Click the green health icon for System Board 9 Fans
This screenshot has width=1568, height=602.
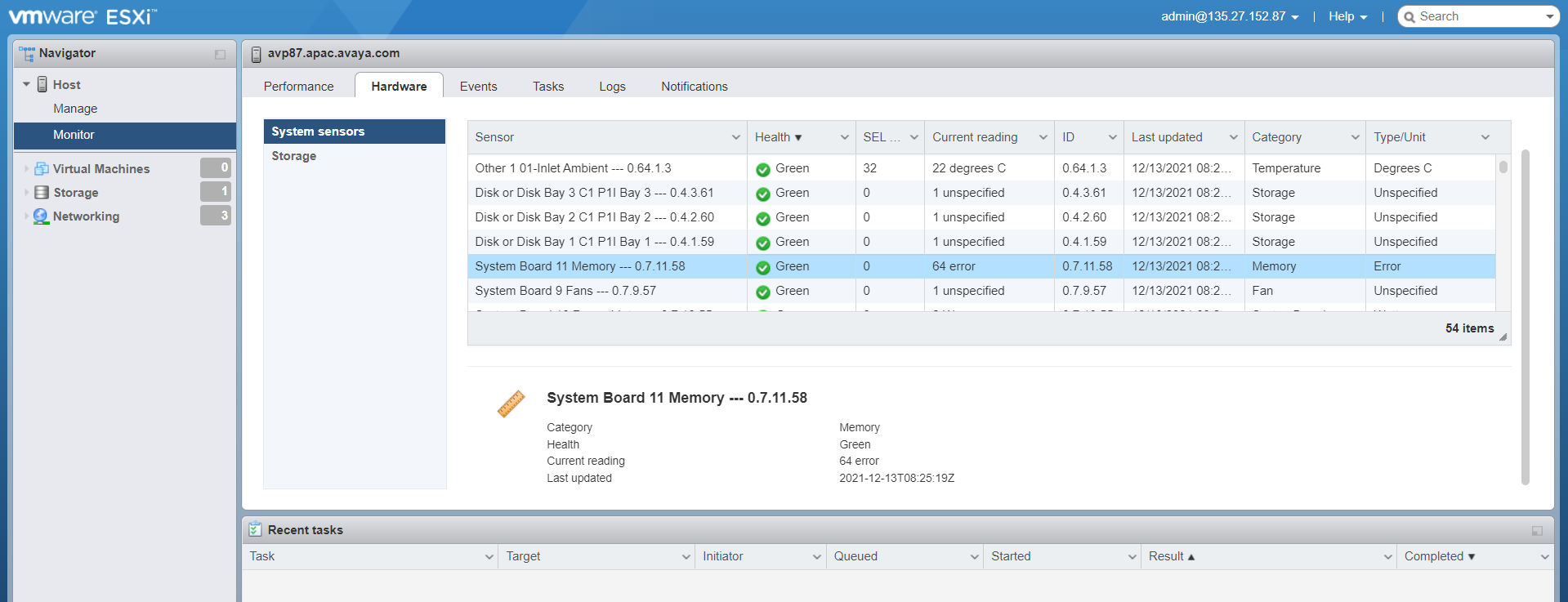[762, 292]
